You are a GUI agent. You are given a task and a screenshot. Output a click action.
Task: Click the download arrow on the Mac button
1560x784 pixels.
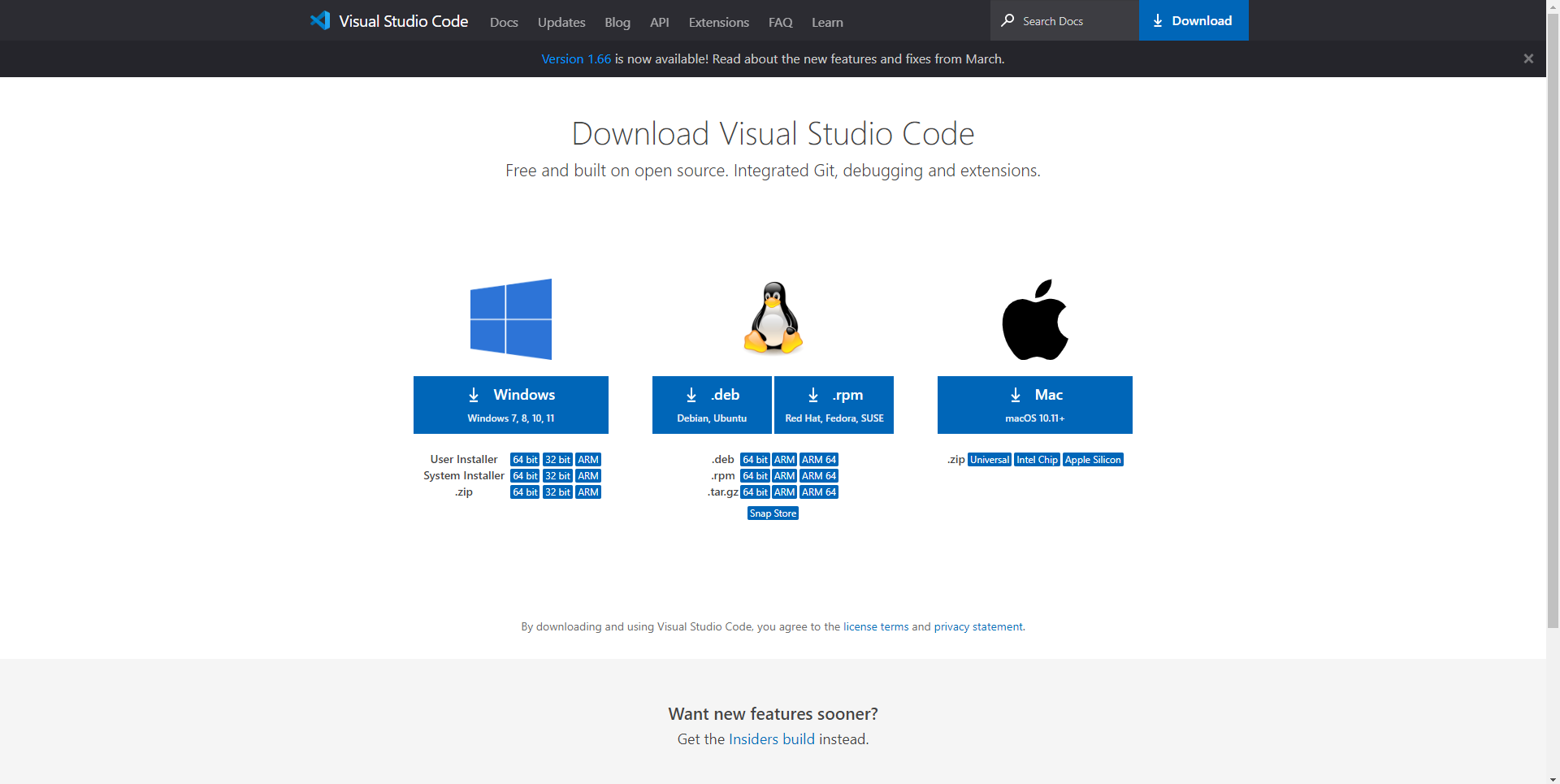coord(1016,395)
